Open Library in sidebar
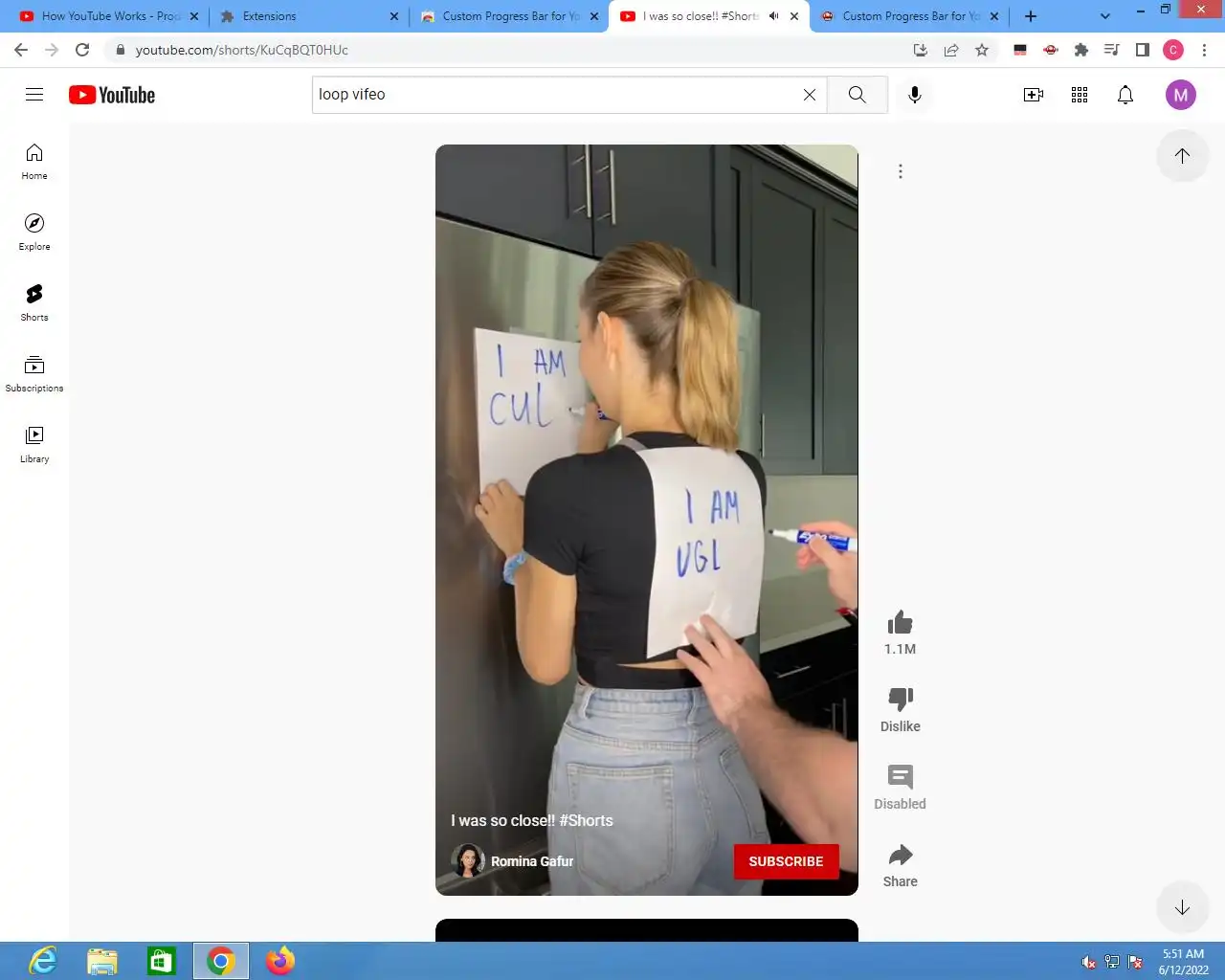The width and height of the screenshot is (1225, 980). pos(34,445)
